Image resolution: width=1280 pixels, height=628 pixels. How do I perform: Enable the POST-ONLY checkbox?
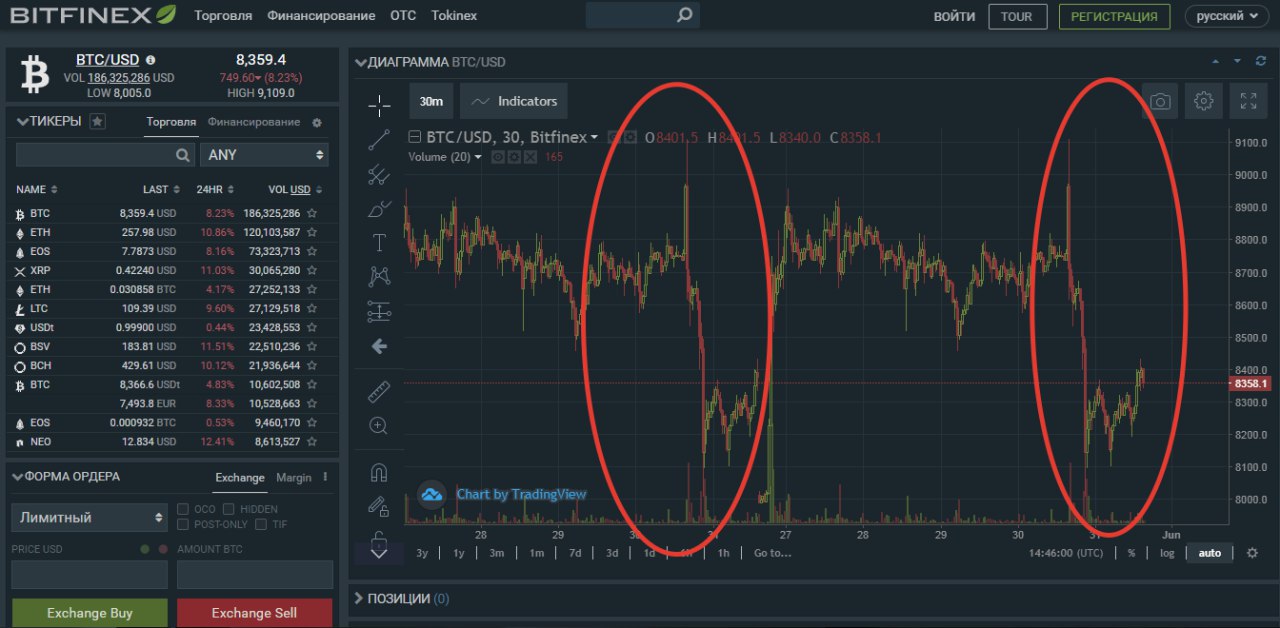tap(183, 524)
